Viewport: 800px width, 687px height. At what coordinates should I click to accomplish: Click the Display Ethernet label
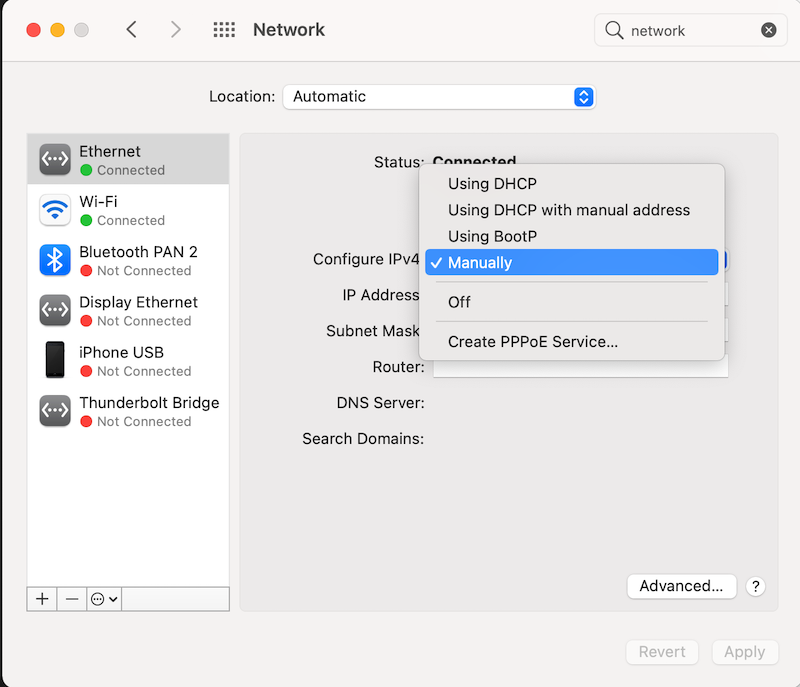click(x=138, y=302)
